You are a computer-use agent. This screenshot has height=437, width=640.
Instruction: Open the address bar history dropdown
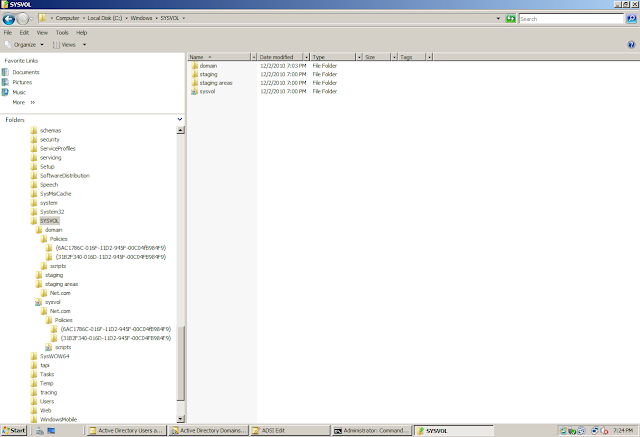(498, 18)
